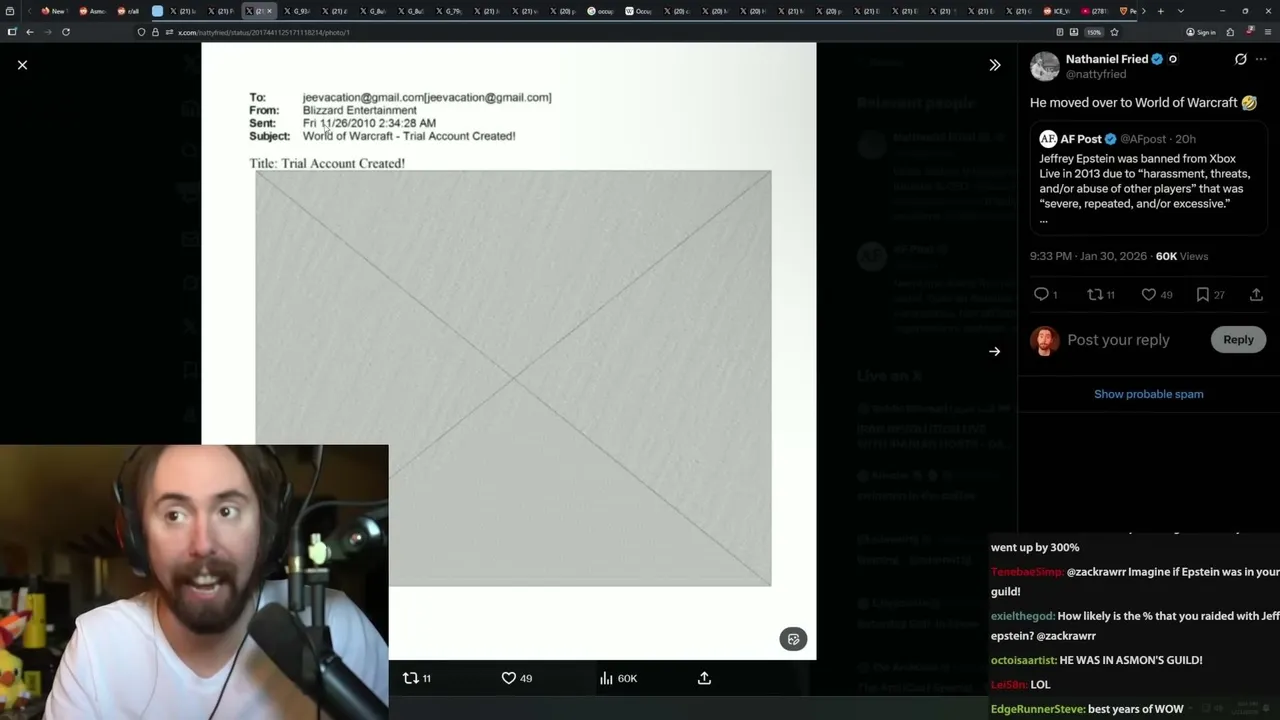The image size is (1280, 720).
Task: Open the browser extensions icon
Action: 1230,32
